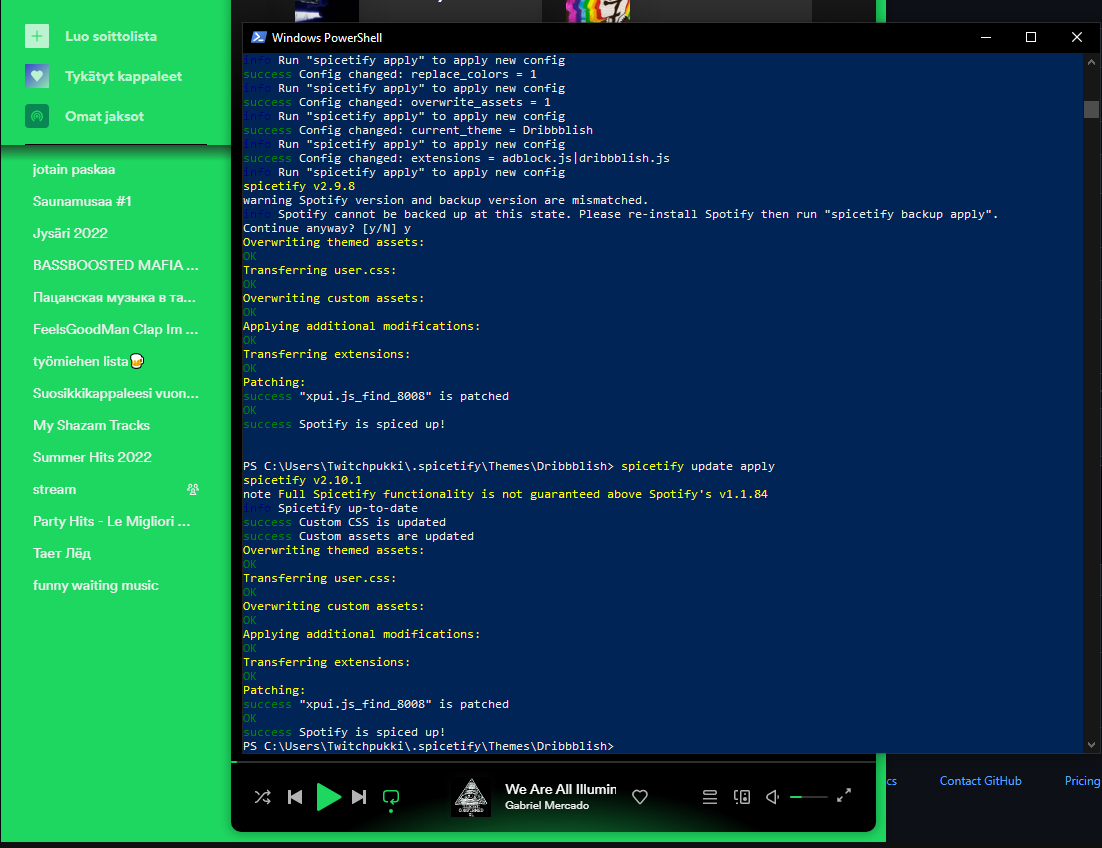This screenshot has width=1102, height=848.
Task: Open the play queue
Action: (709, 797)
